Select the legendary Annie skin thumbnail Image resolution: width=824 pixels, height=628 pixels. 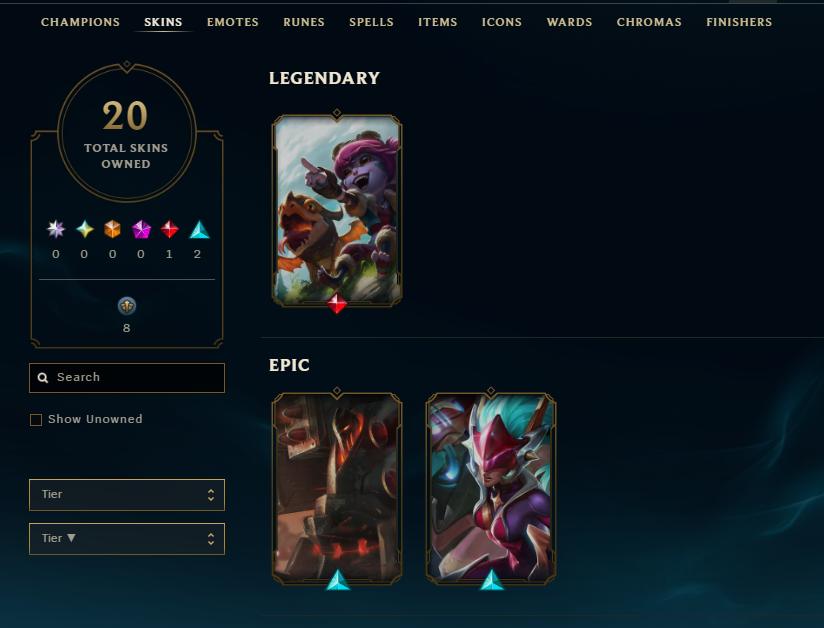tap(337, 210)
